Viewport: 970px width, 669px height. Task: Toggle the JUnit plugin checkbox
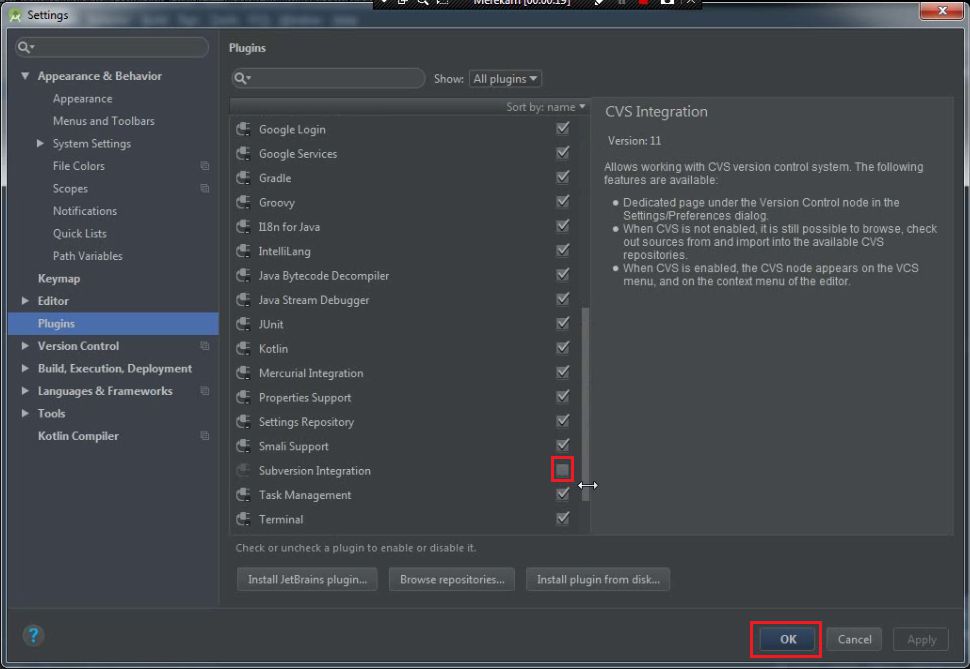tap(562, 323)
